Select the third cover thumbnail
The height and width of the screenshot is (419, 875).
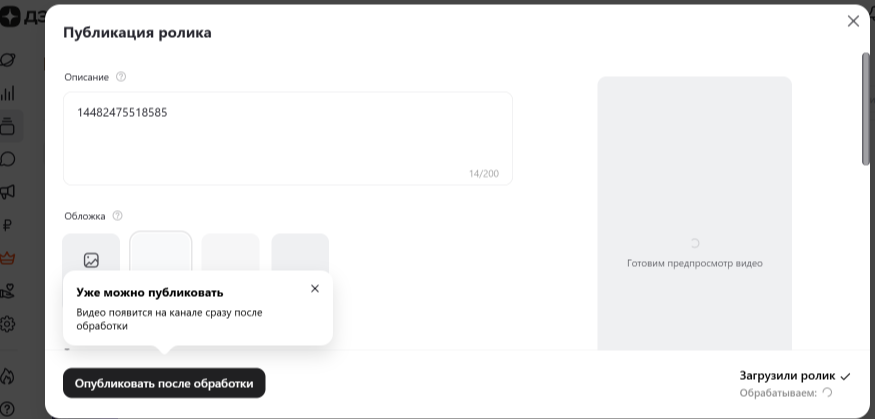(x=230, y=254)
